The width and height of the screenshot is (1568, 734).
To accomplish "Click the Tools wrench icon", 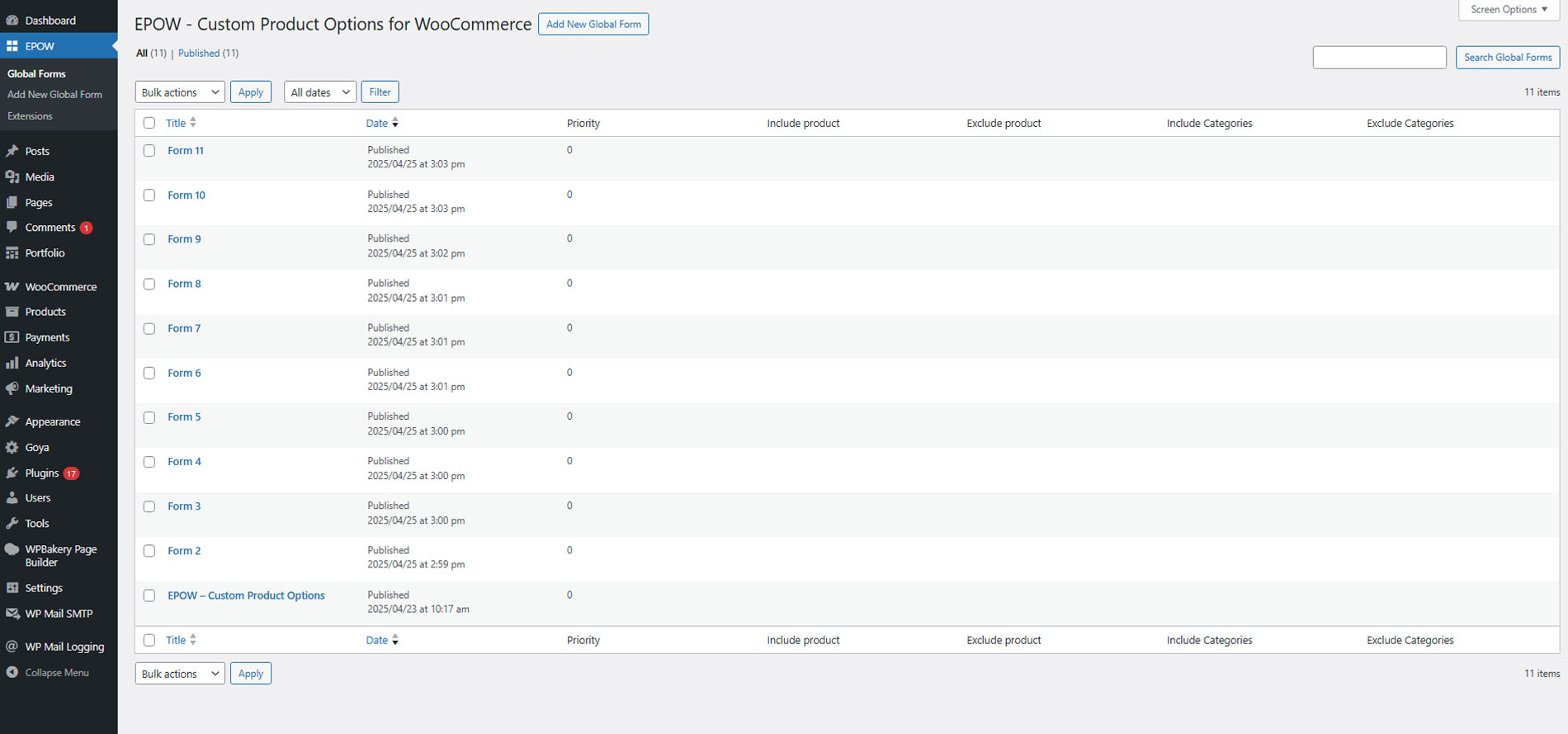I will point(12,524).
